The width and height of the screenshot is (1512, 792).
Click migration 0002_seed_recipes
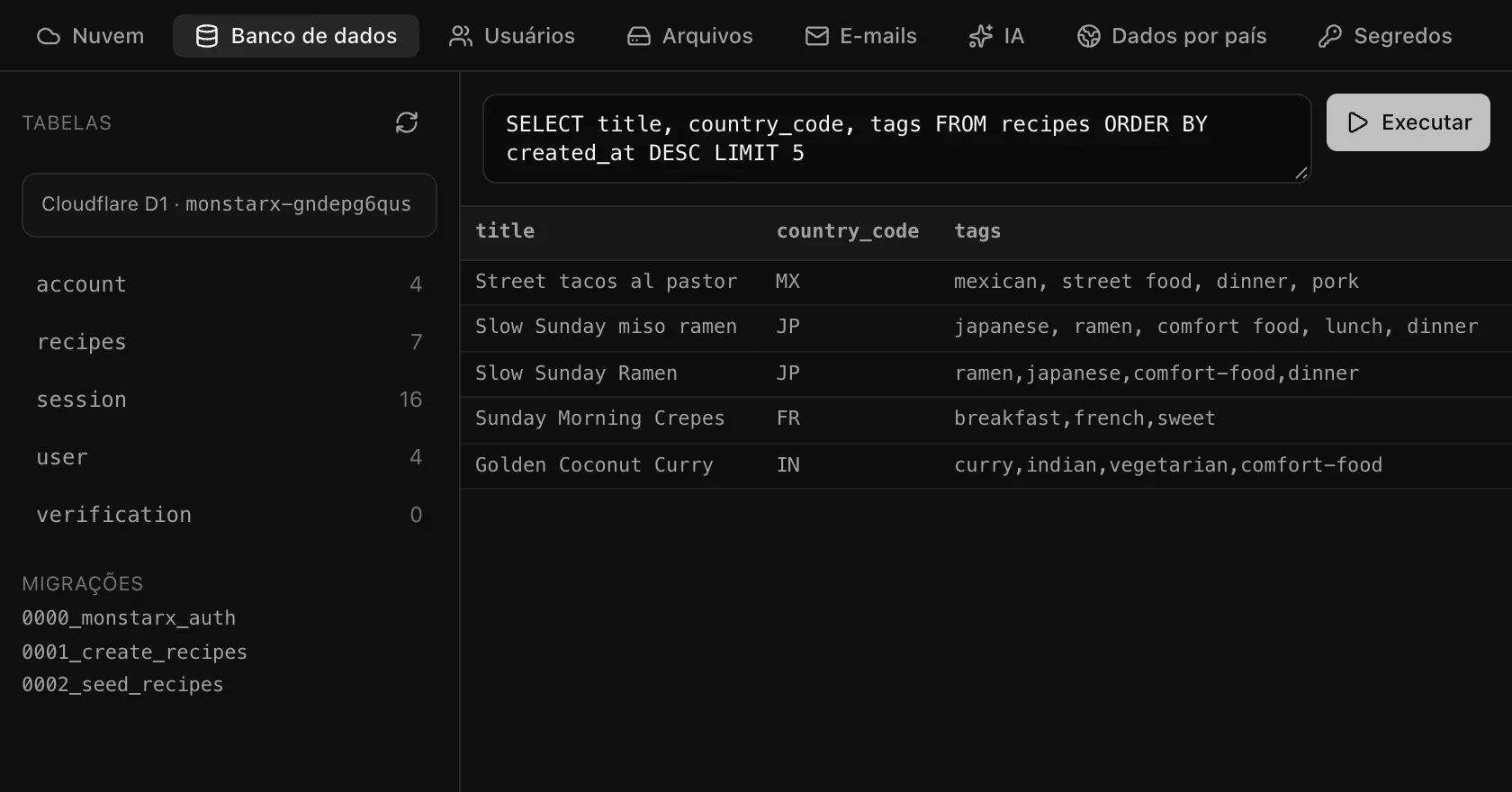(x=123, y=685)
